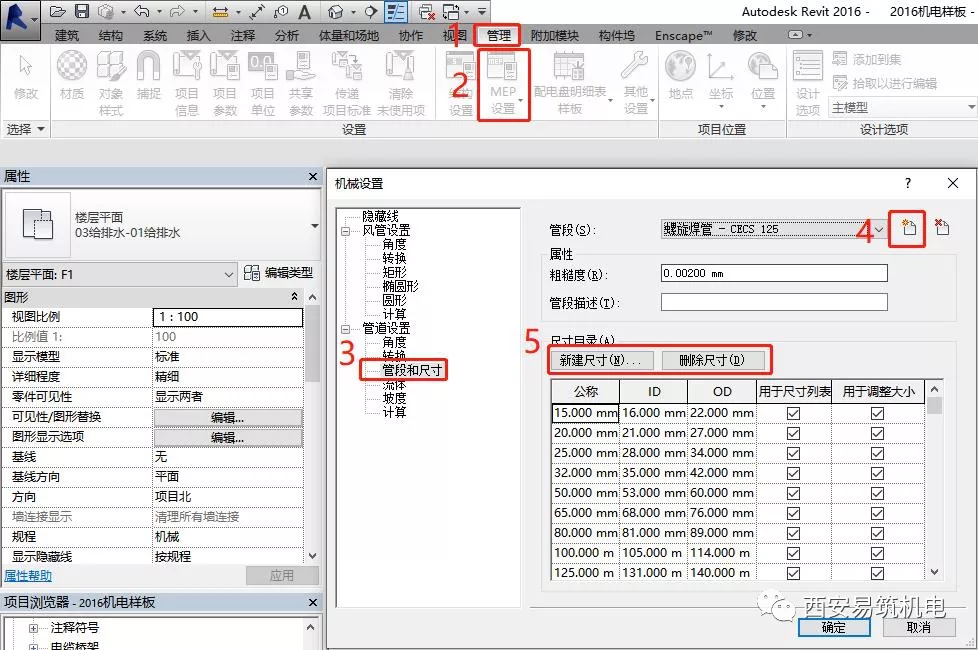Open Panel Schedule Templates (配电盘明细表样板)
The width and height of the screenshot is (978, 650).
[570, 84]
